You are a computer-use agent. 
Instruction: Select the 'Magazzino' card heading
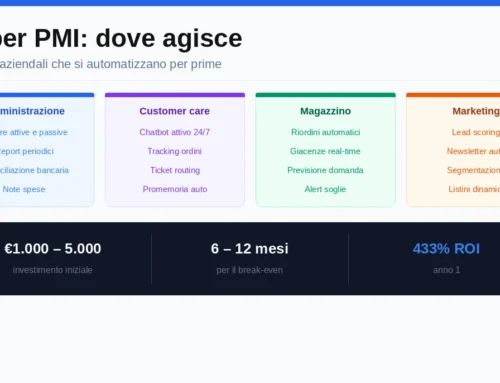pos(325,111)
